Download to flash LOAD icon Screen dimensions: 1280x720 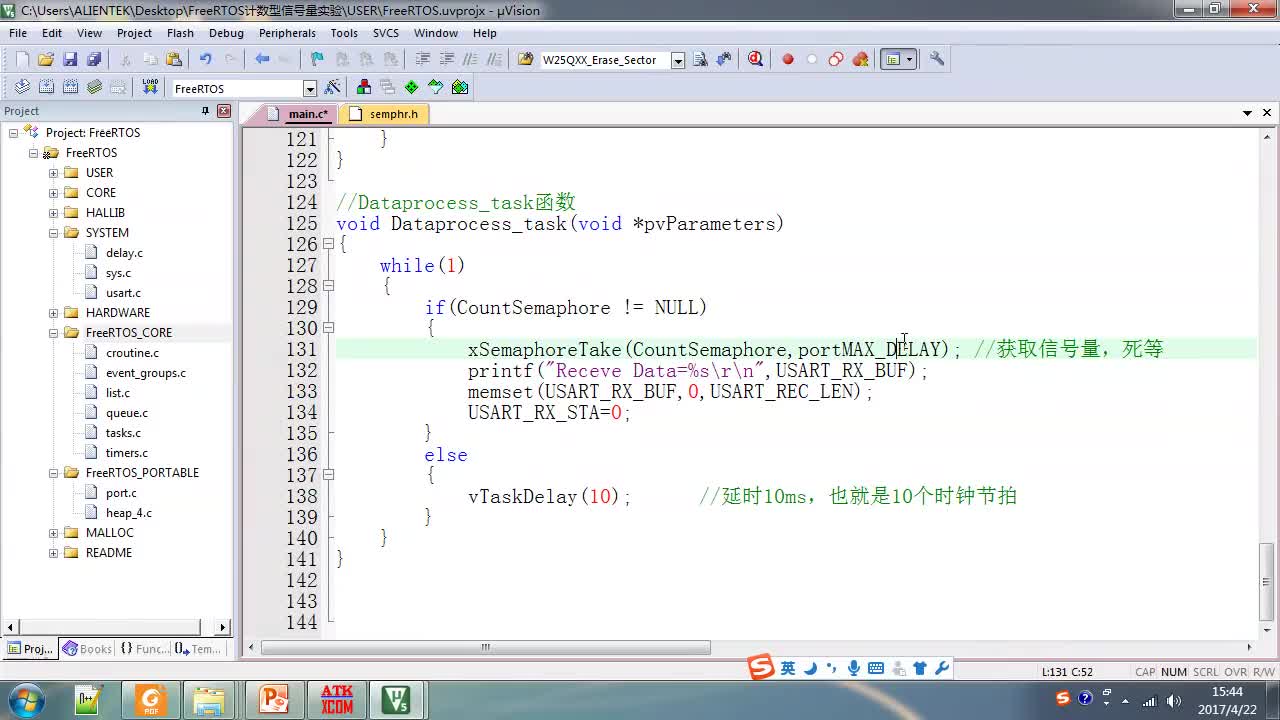point(150,88)
